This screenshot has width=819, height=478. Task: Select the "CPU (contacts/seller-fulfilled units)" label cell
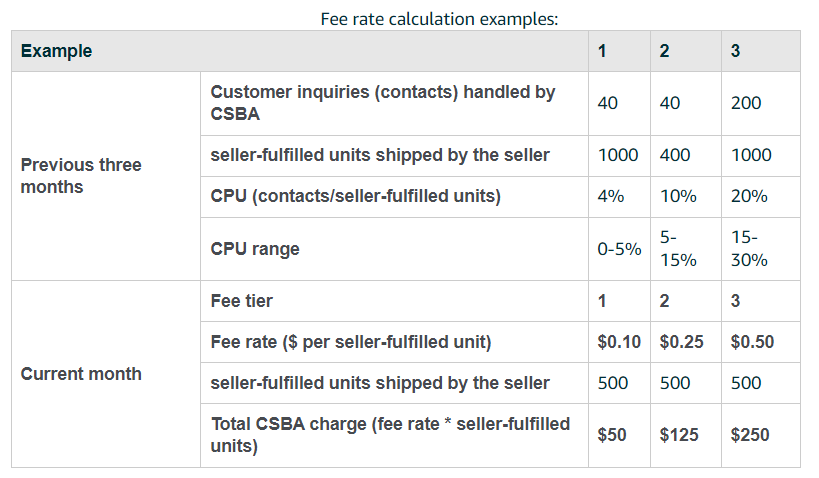point(355,196)
